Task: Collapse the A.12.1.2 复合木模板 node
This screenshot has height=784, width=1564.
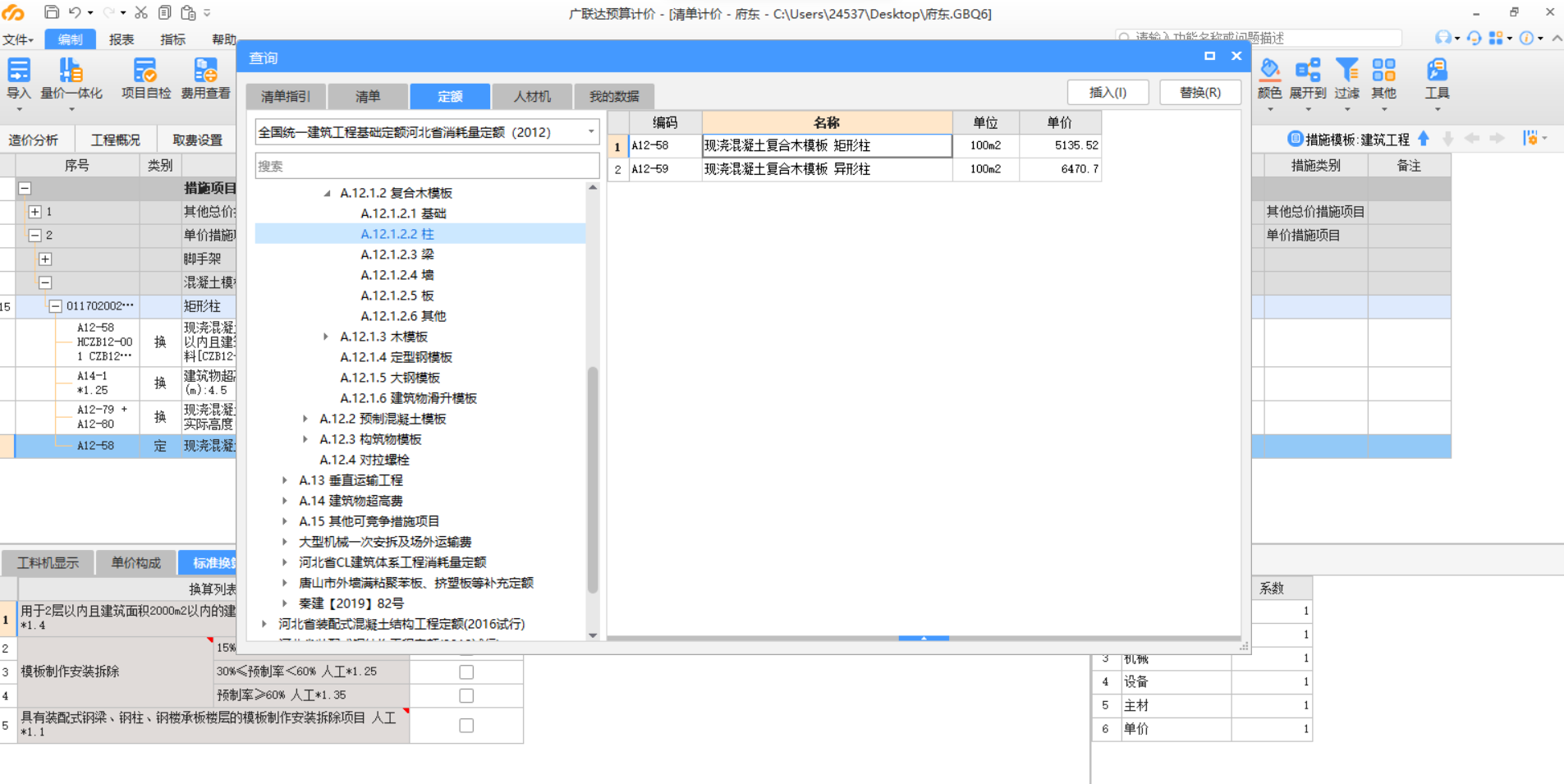Action: 327,193
